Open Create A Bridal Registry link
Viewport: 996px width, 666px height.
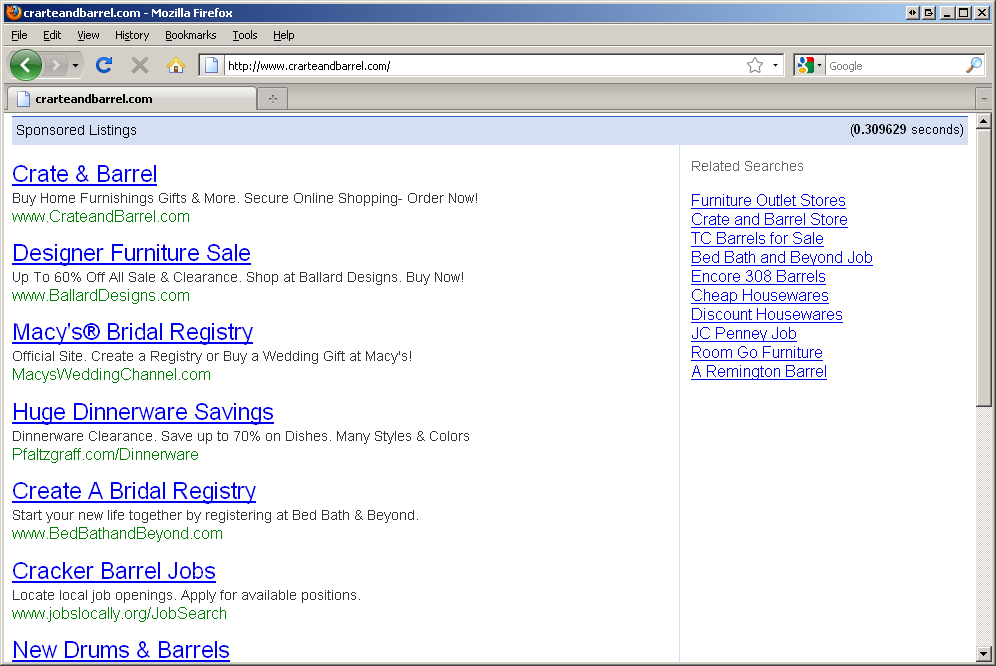pos(134,491)
